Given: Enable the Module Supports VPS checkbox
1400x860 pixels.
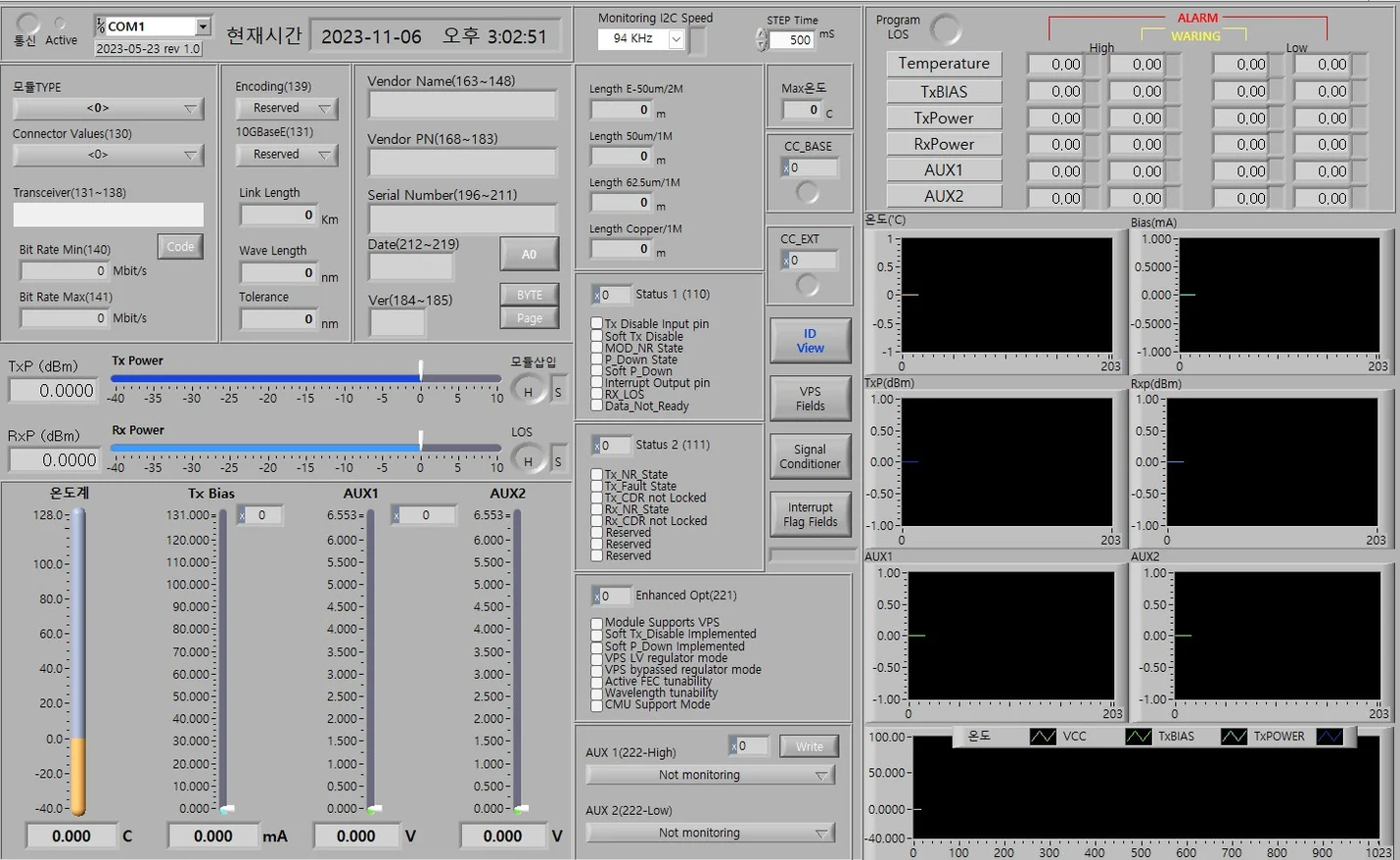Looking at the screenshot, I should tap(597, 622).
